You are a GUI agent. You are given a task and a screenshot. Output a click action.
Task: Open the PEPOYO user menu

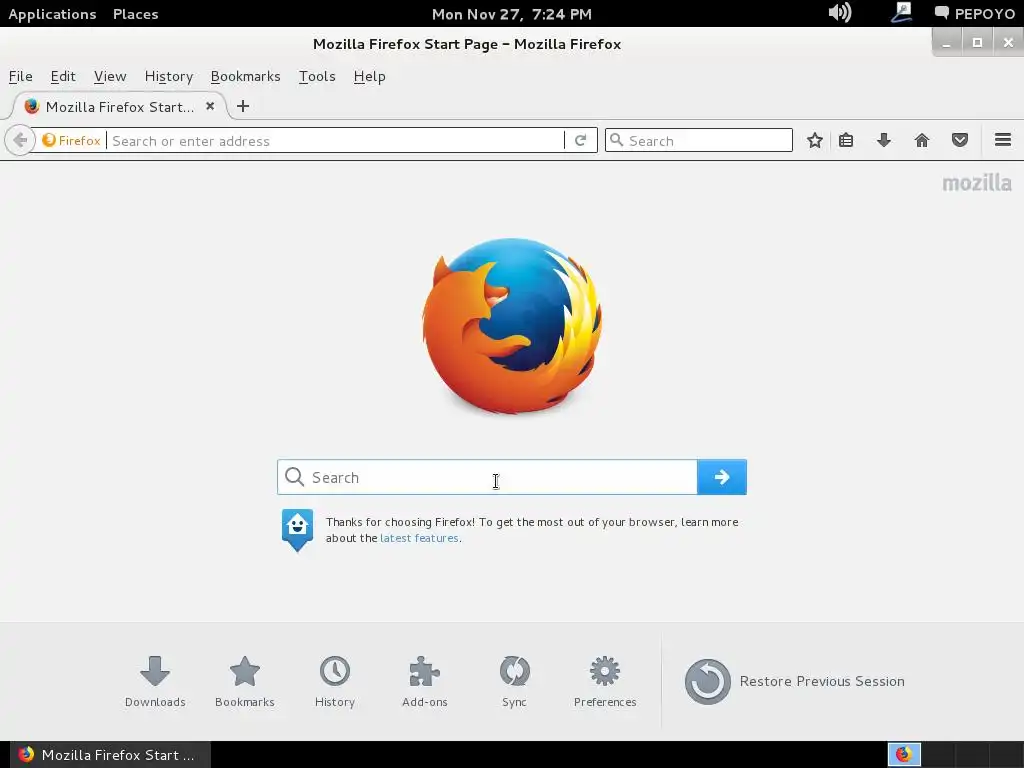(x=975, y=14)
